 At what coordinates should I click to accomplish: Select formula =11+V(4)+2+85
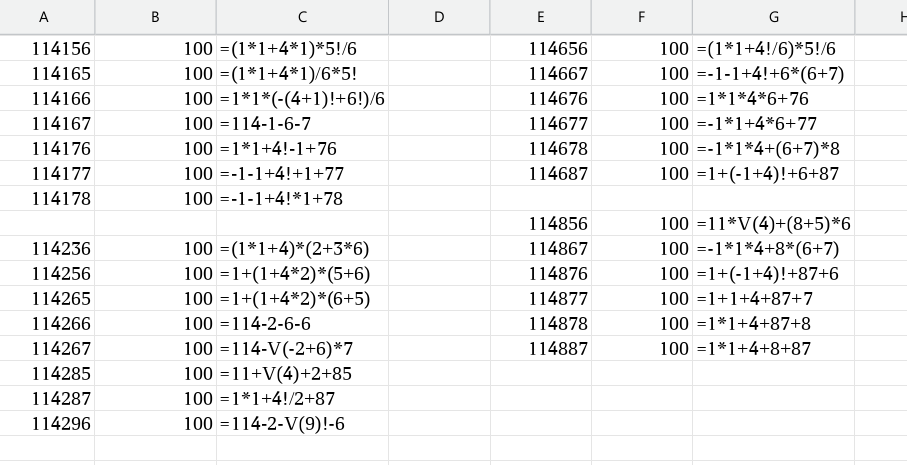(302, 374)
